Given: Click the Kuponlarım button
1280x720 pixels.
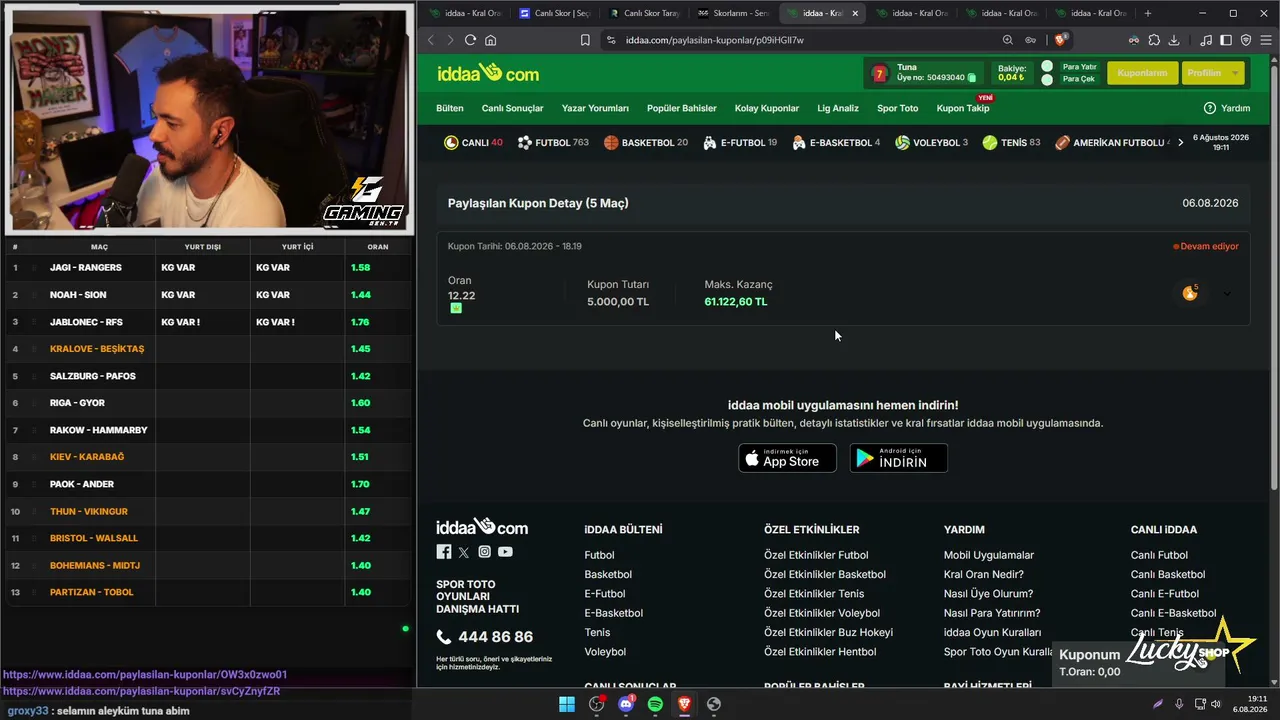Looking at the screenshot, I should tap(1142, 73).
